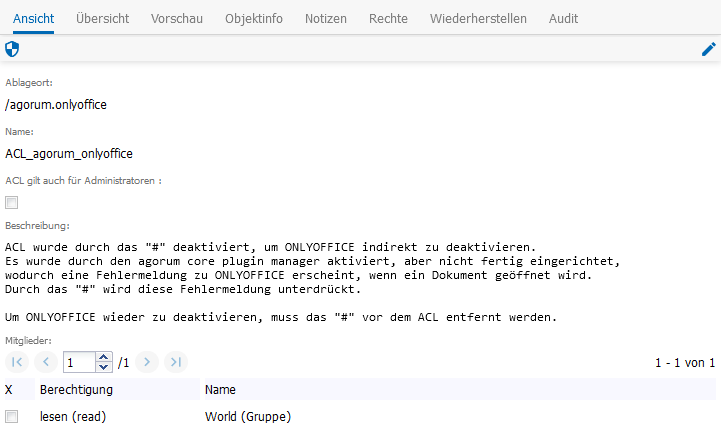Open the Notizen tab
Image resolution: width=721 pixels, height=434 pixels.
(x=326, y=18)
